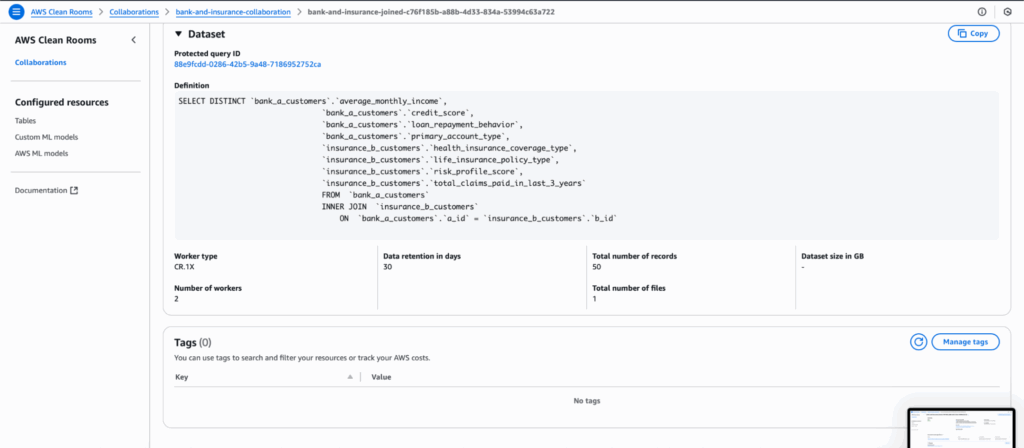Click the Dataset section heading
Image resolution: width=1024 pixels, height=448 pixels.
(206, 33)
